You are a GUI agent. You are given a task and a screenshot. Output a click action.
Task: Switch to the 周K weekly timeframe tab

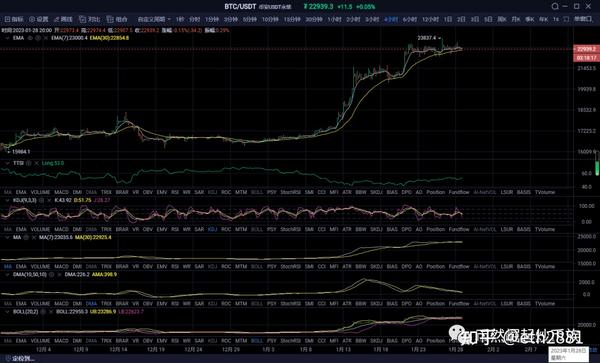[502, 19]
